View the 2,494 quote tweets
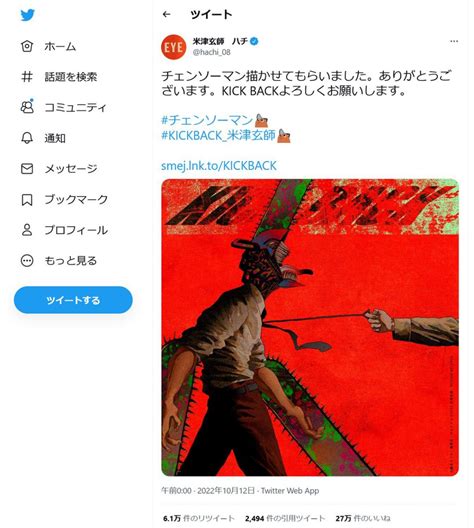 (x=285, y=518)
